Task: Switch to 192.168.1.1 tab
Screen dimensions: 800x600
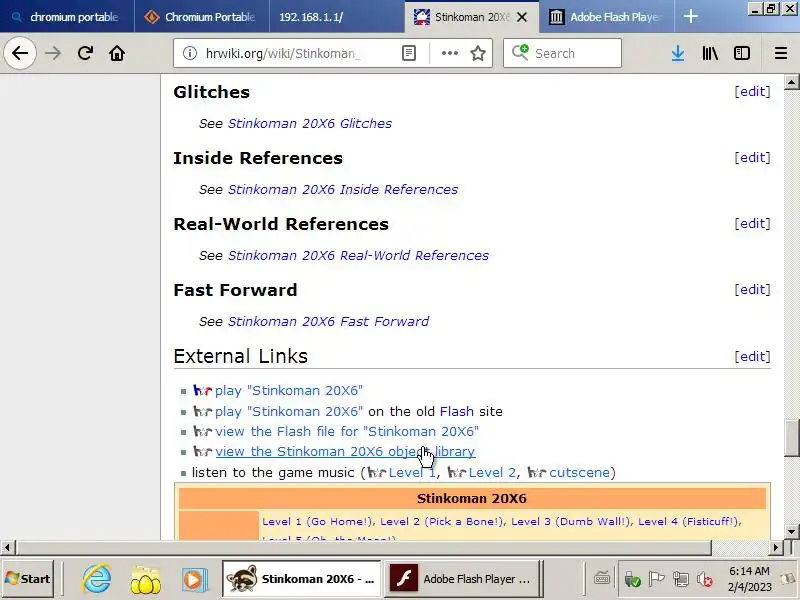Action: [337, 17]
